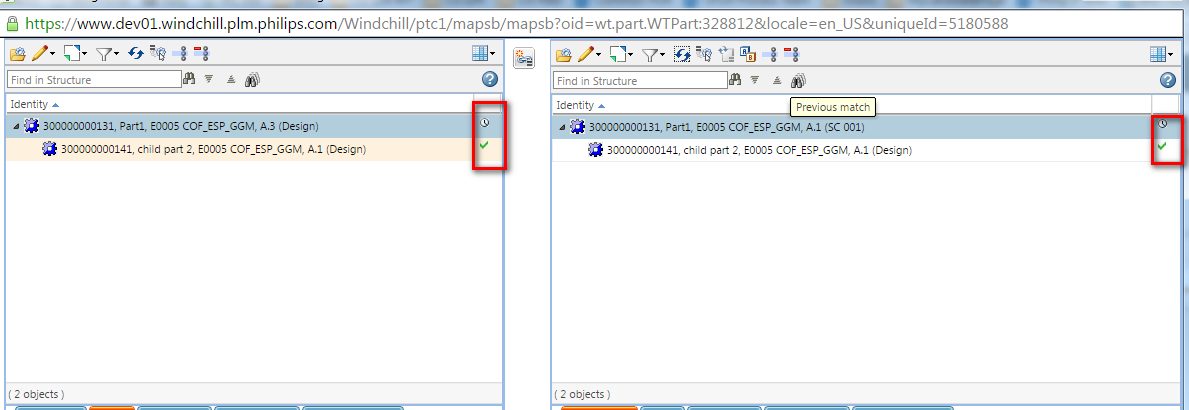Select child part 2 row in right pane
This screenshot has height=410, width=1189.
pyautogui.click(x=864, y=150)
